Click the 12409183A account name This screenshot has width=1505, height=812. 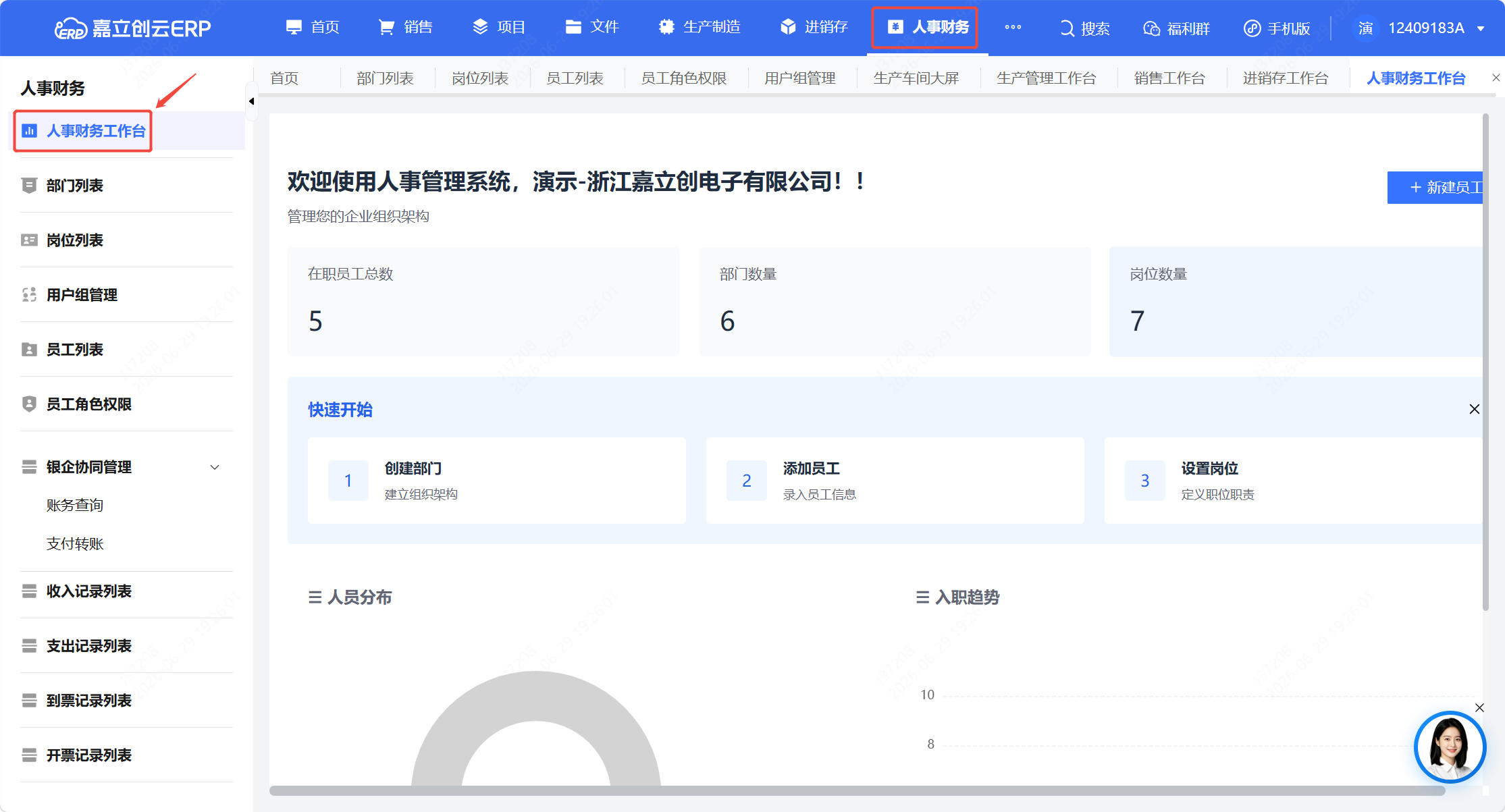1426,28
